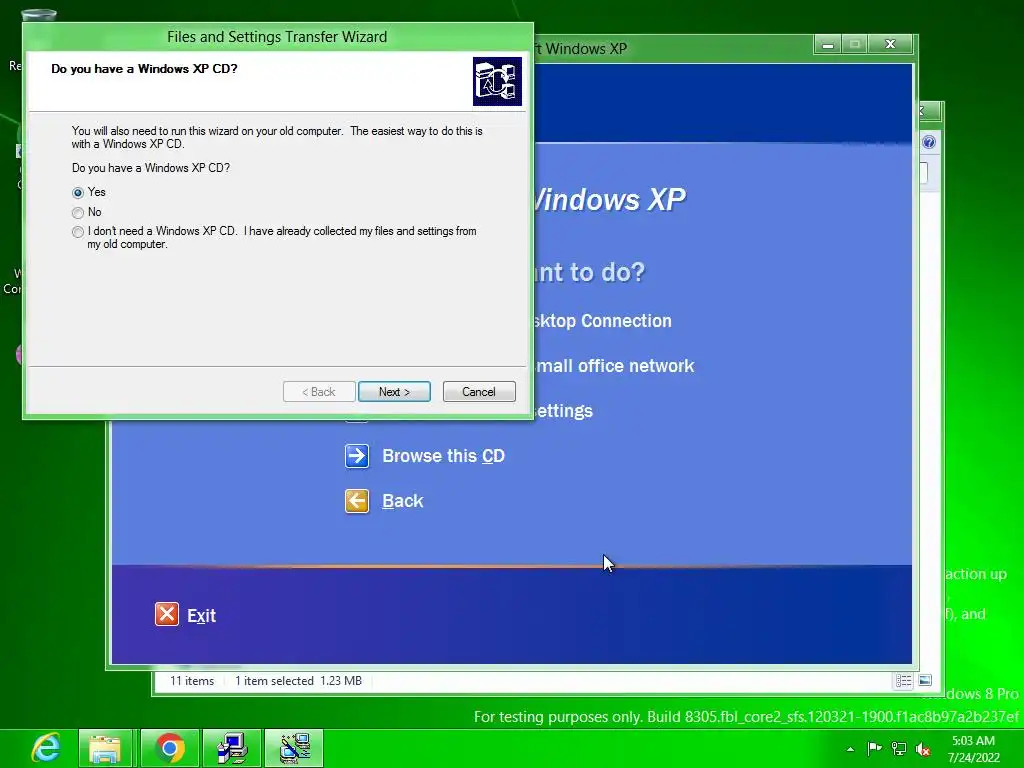Click the Recycle Bin desktop icon
Viewport: 1024px width, 768px height.
click(x=39, y=16)
